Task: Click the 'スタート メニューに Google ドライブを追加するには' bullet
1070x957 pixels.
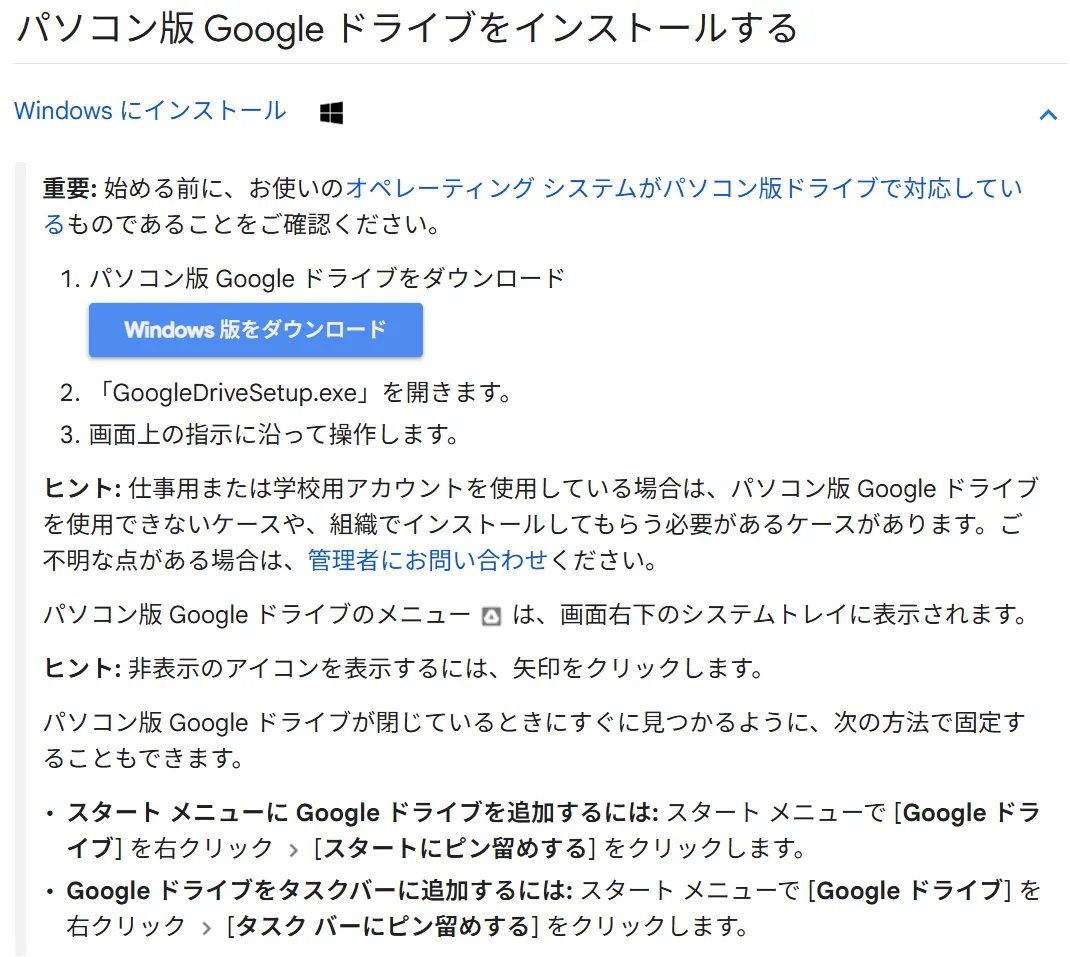Action: coord(362,812)
